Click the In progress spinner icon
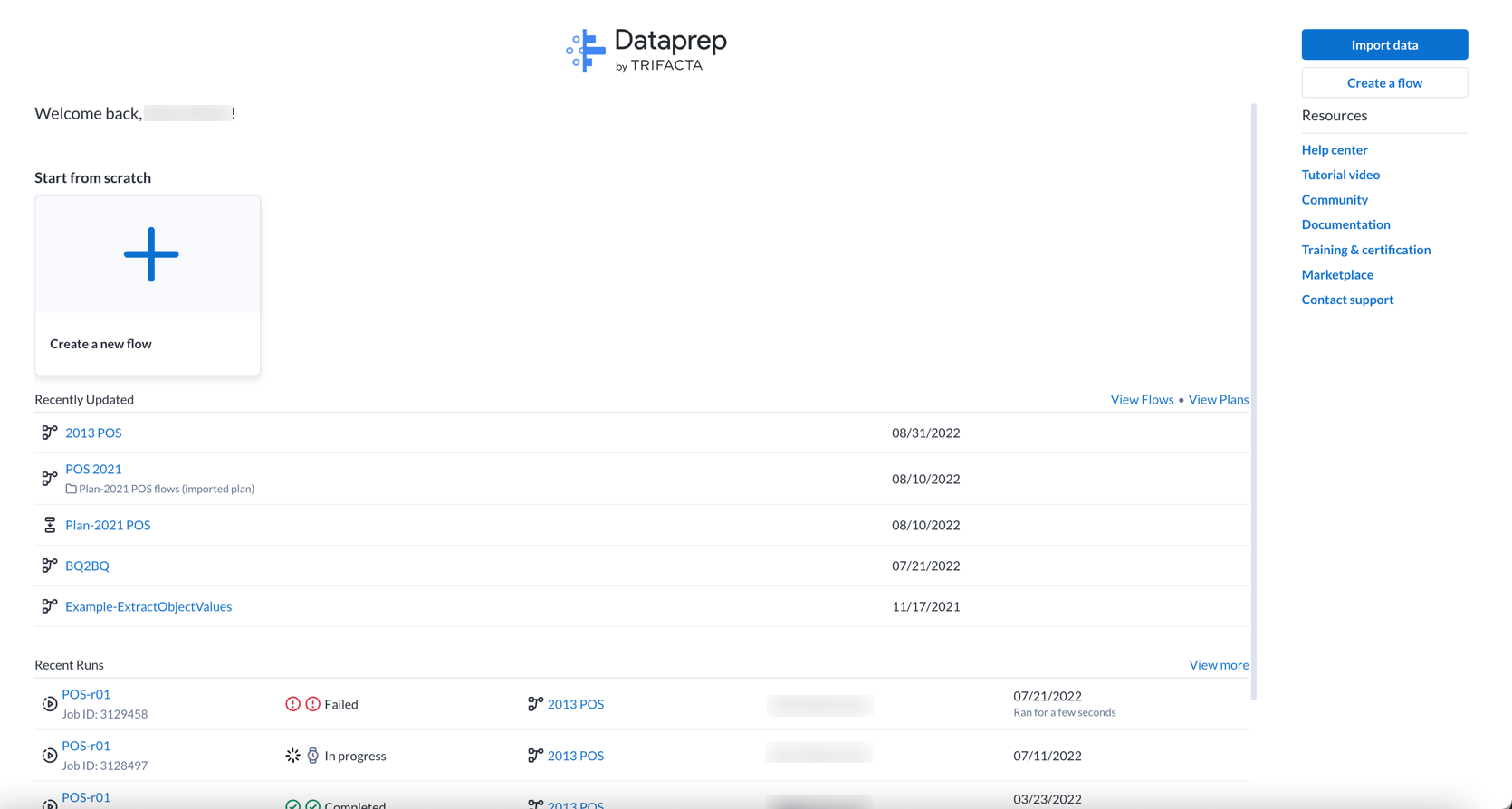Image resolution: width=1512 pixels, height=809 pixels. (292, 756)
